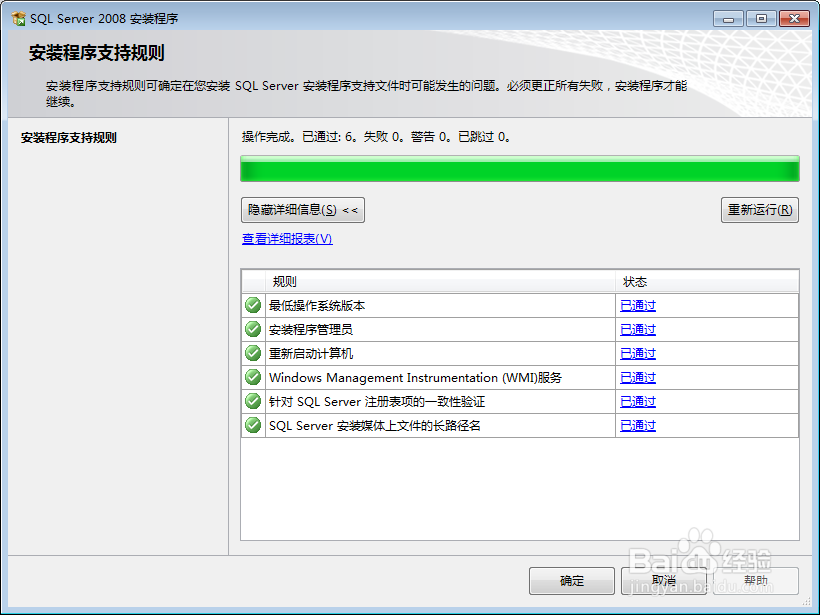Click the 取消 button
820x615 pixels.
pos(664,580)
